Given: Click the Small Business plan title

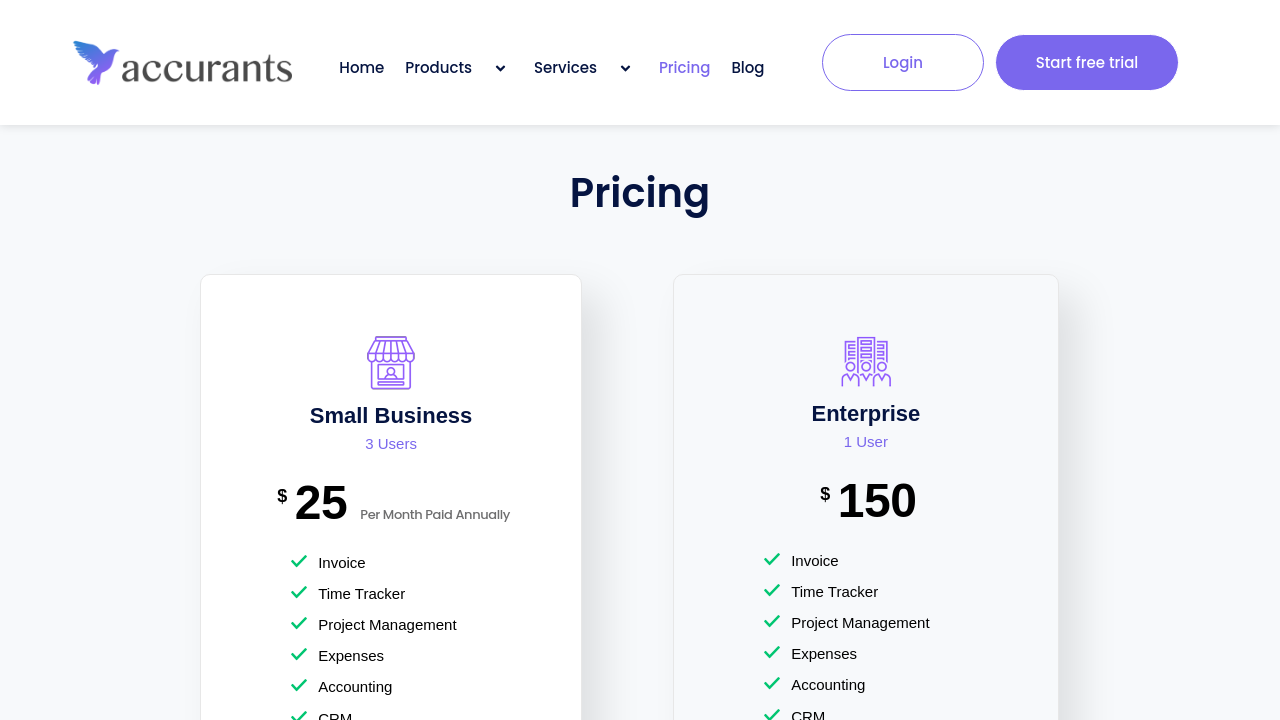Looking at the screenshot, I should pyautogui.click(x=390, y=416).
